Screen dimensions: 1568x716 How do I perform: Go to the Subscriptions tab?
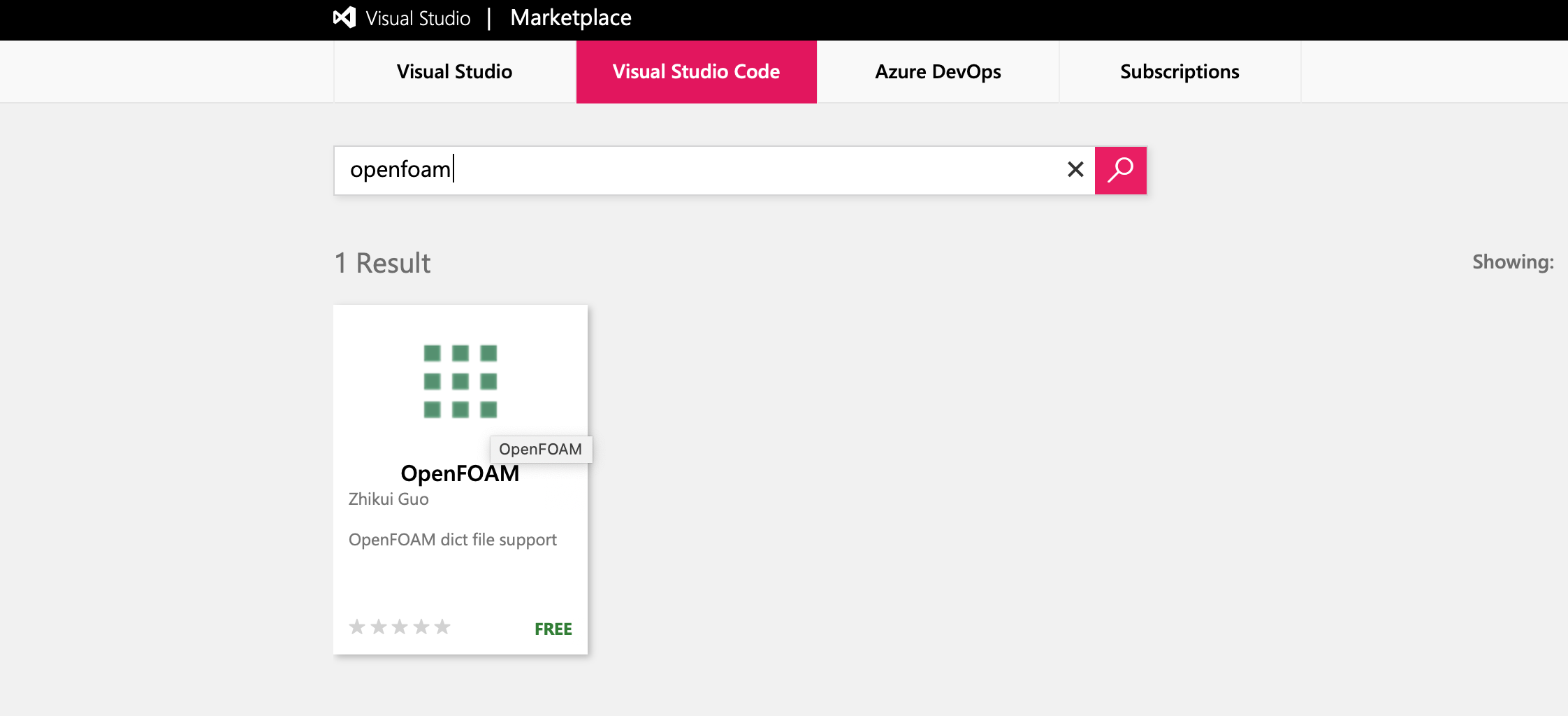click(1179, 71)
